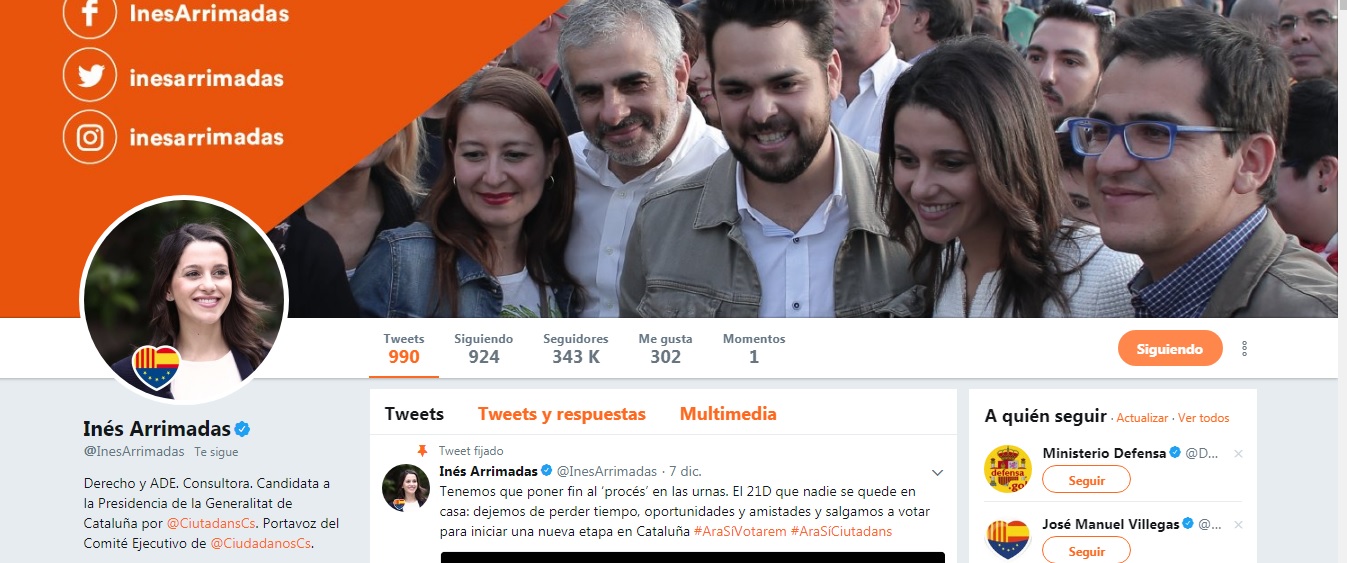Follow Ministerio Defensa with the Seguir button
The height and width of the screenshot is (563, 1347).
(x=1086, y=480)
